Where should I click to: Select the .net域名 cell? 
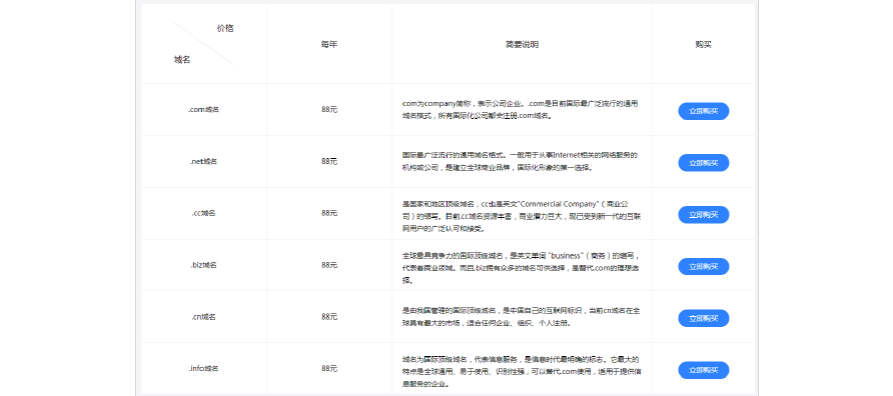[204, 161]
